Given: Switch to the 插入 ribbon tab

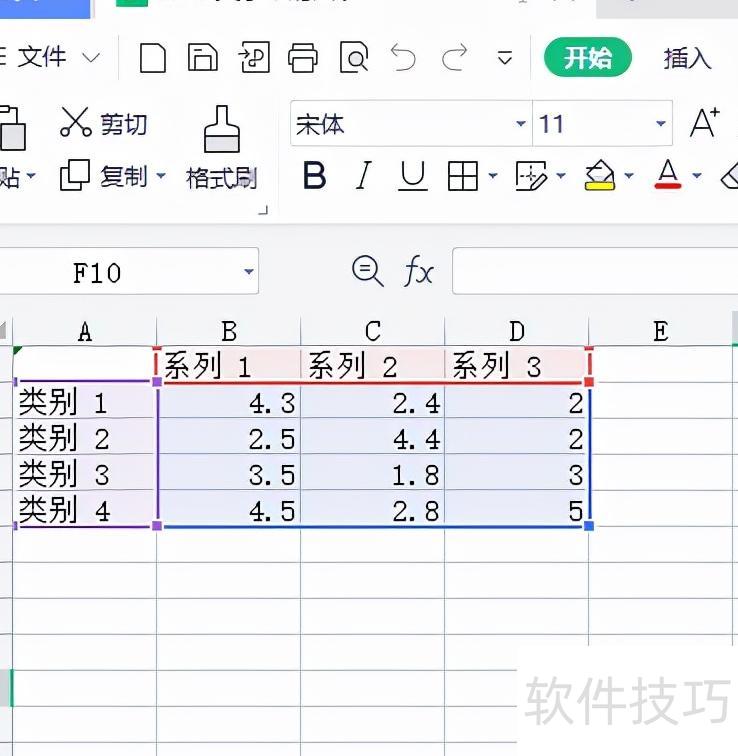Looking at the screenshot, I should 687,58.
